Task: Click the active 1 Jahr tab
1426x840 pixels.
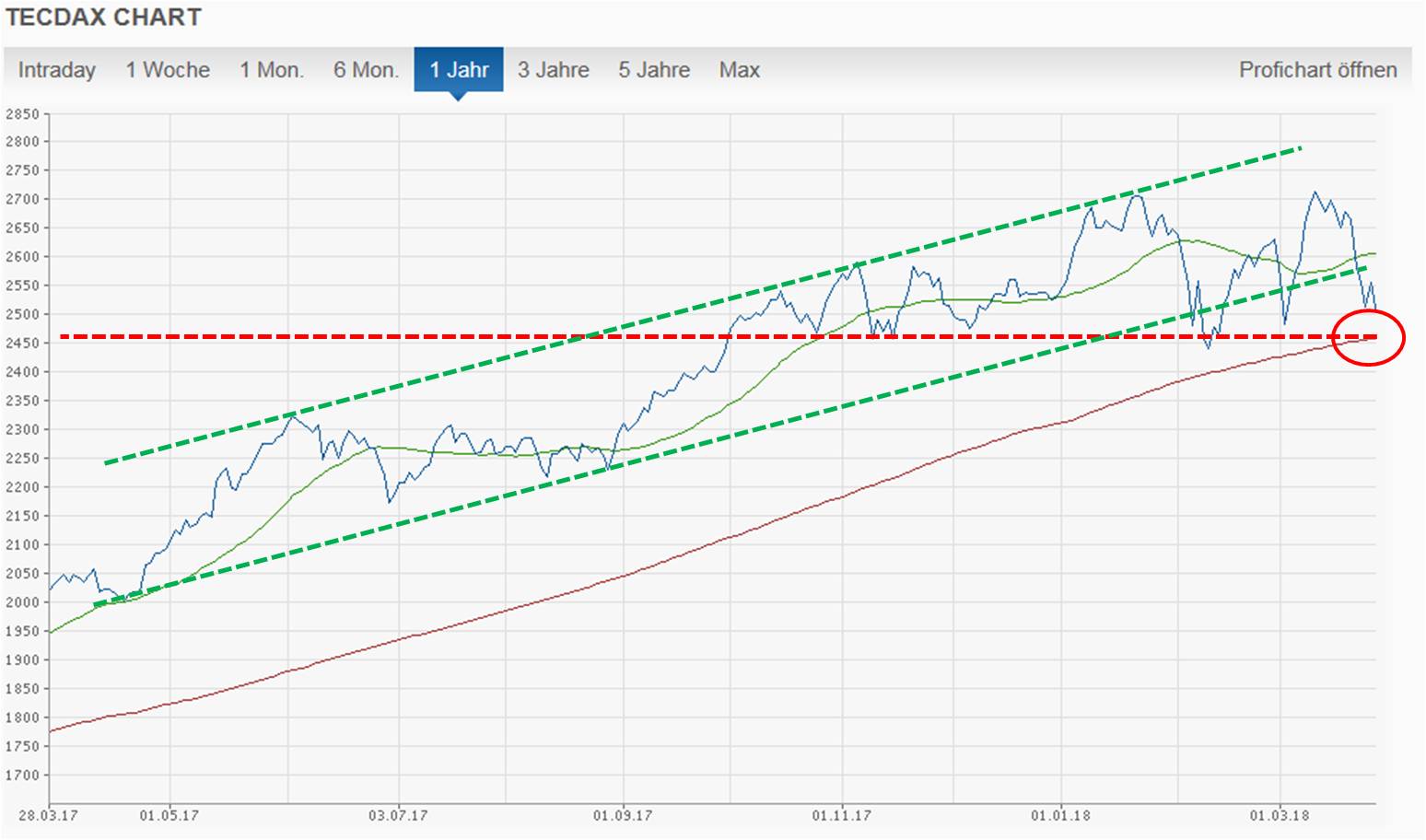Action: (x=459, y=70)
